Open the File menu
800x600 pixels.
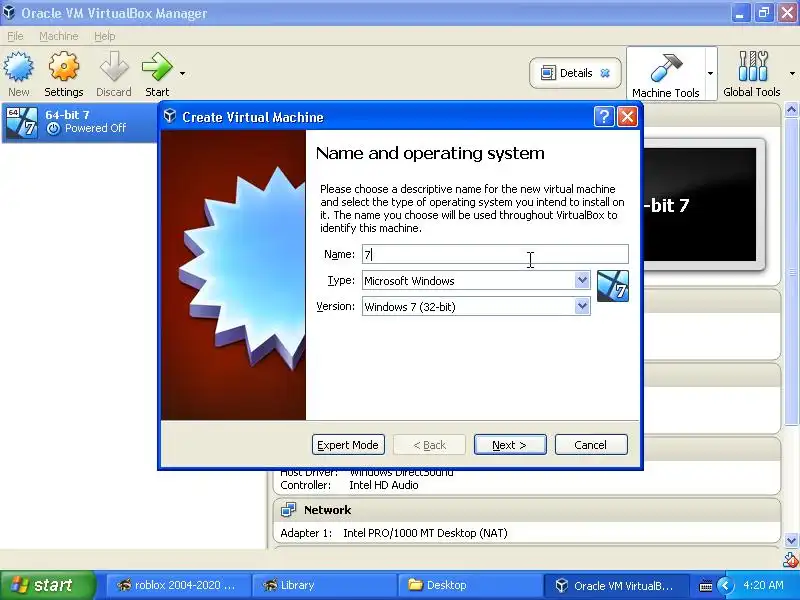[15, 36]
